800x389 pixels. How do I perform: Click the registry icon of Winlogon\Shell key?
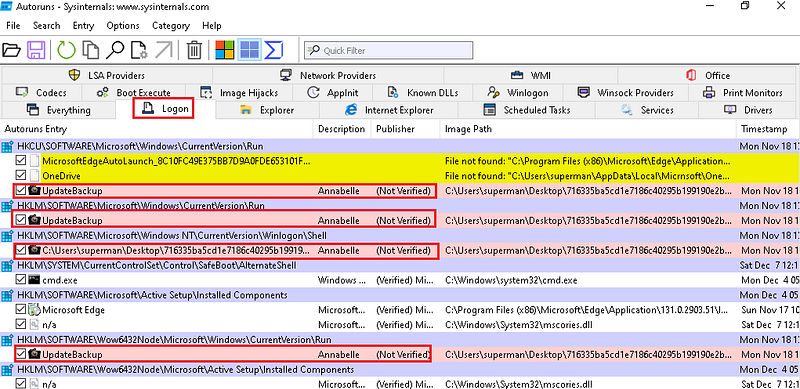pyautogui.click(x=7, y=236)
